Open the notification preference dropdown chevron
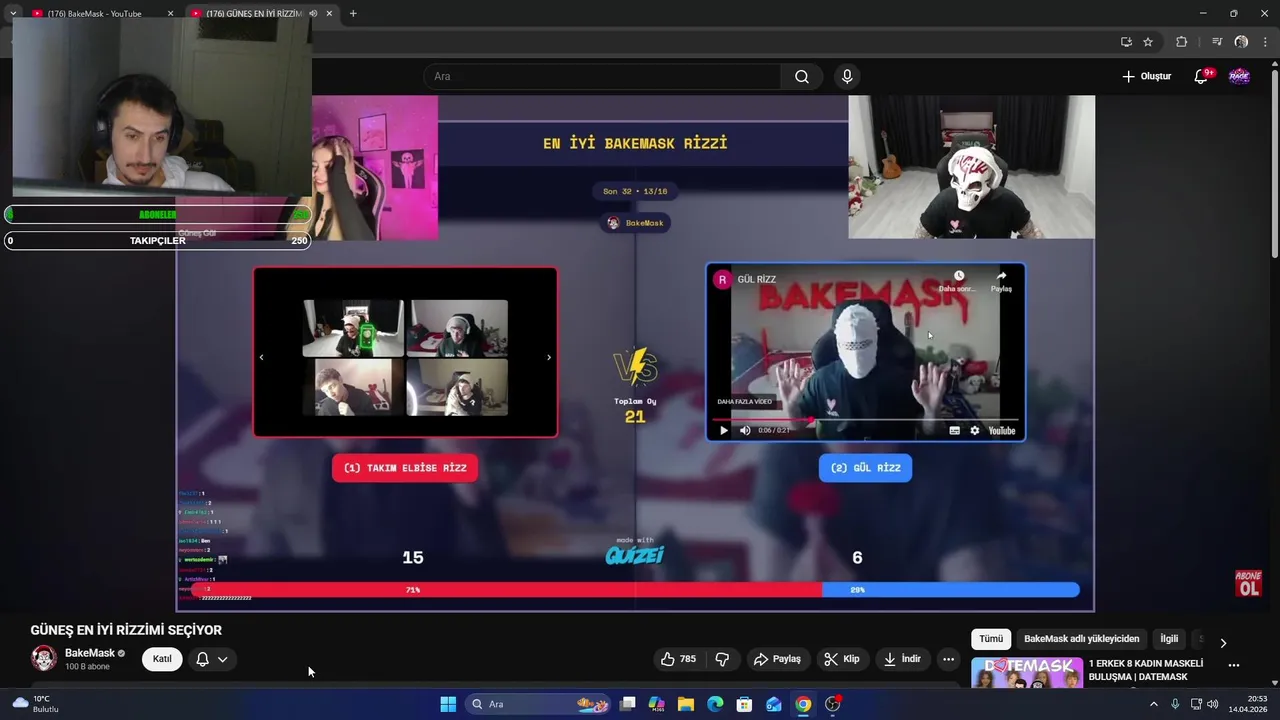The width and height of the screenshot is (1280, 720). click(223, 659)
